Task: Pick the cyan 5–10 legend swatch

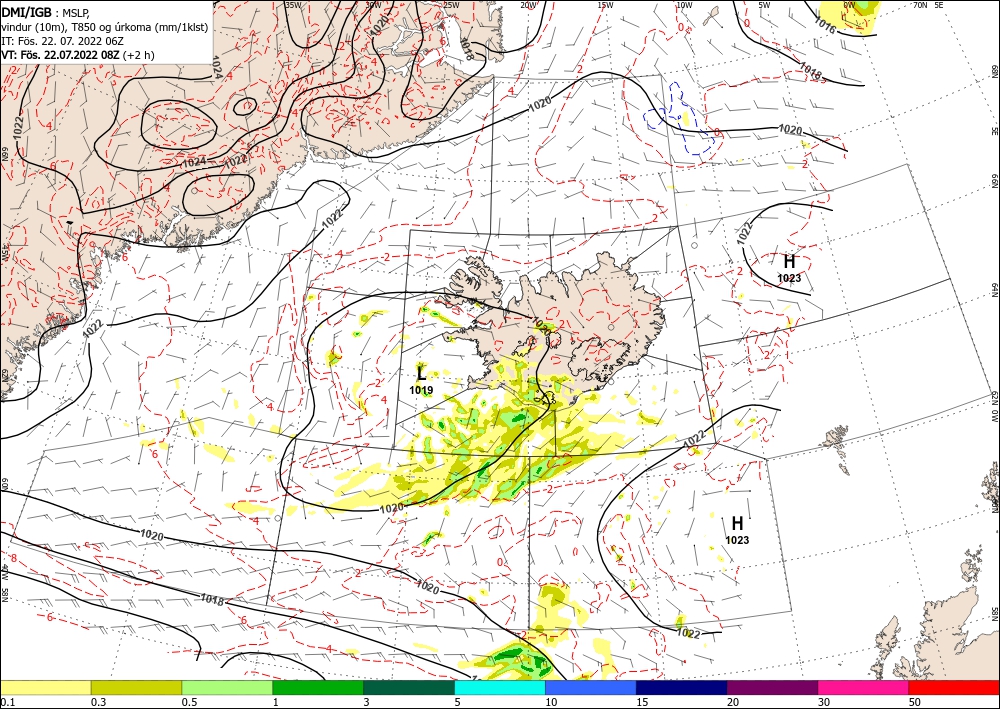Action: pos(500,687)
